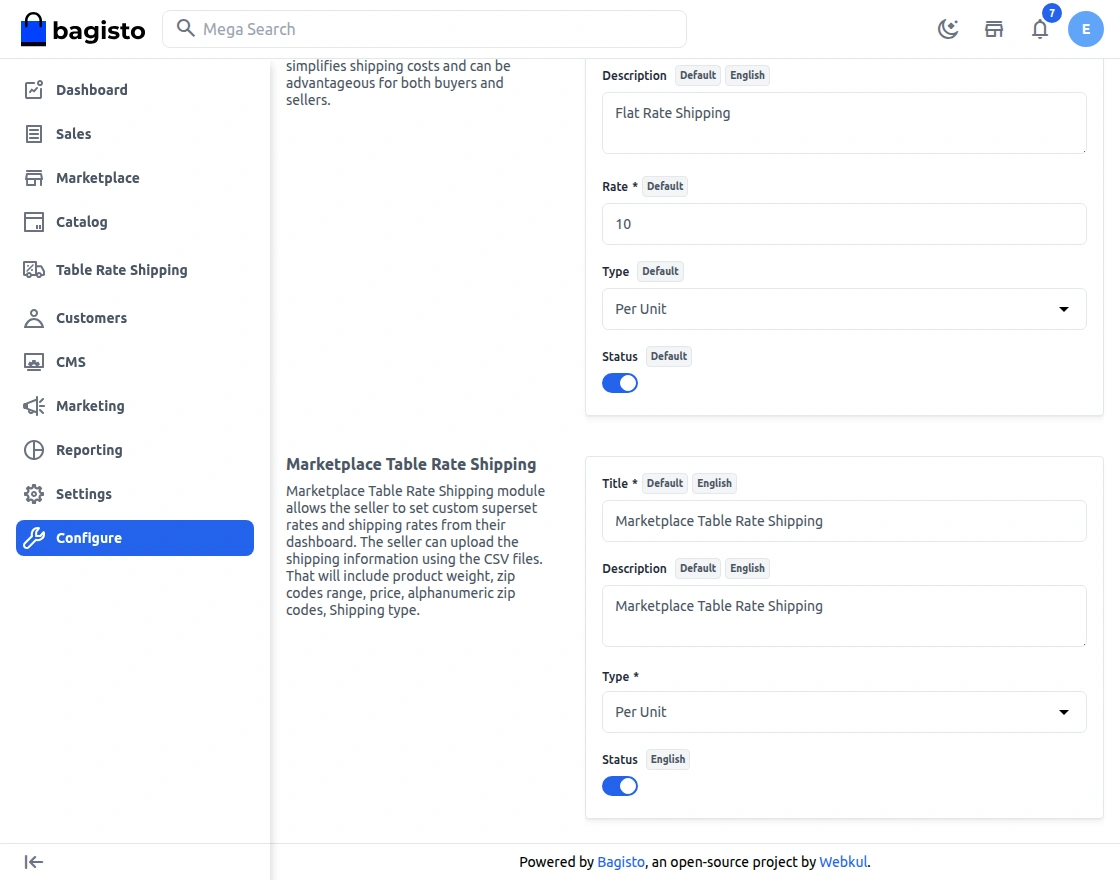Go to Catalog in sidebar
1120x880 pixels.
[x=81, y=222]
